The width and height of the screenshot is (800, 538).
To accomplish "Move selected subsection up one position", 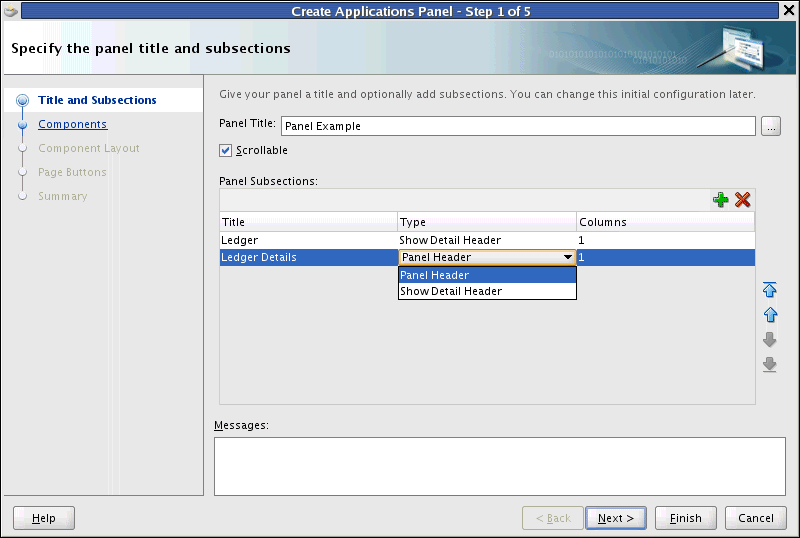I will pyautogui.click(x=769, y=314).
